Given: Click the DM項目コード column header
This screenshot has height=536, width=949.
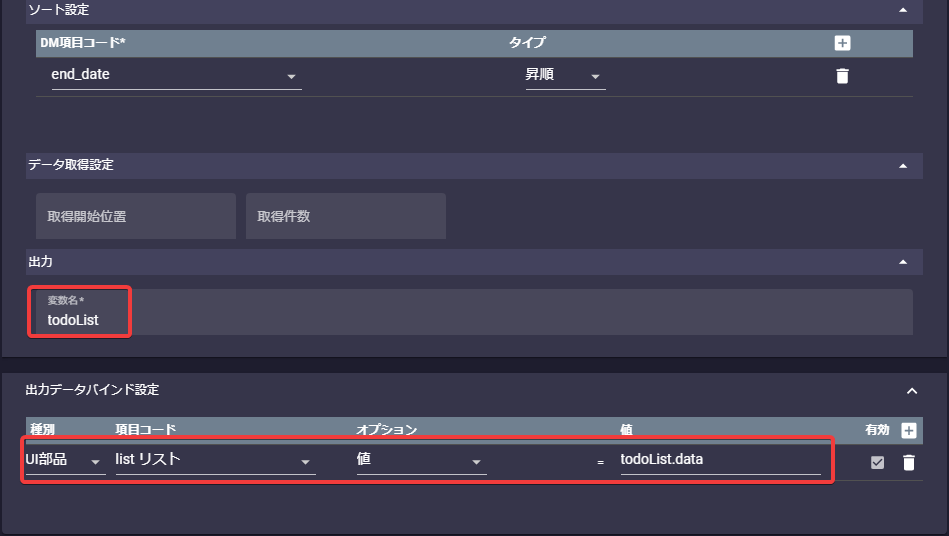Looking at the screenshot, I should [82, 42].
